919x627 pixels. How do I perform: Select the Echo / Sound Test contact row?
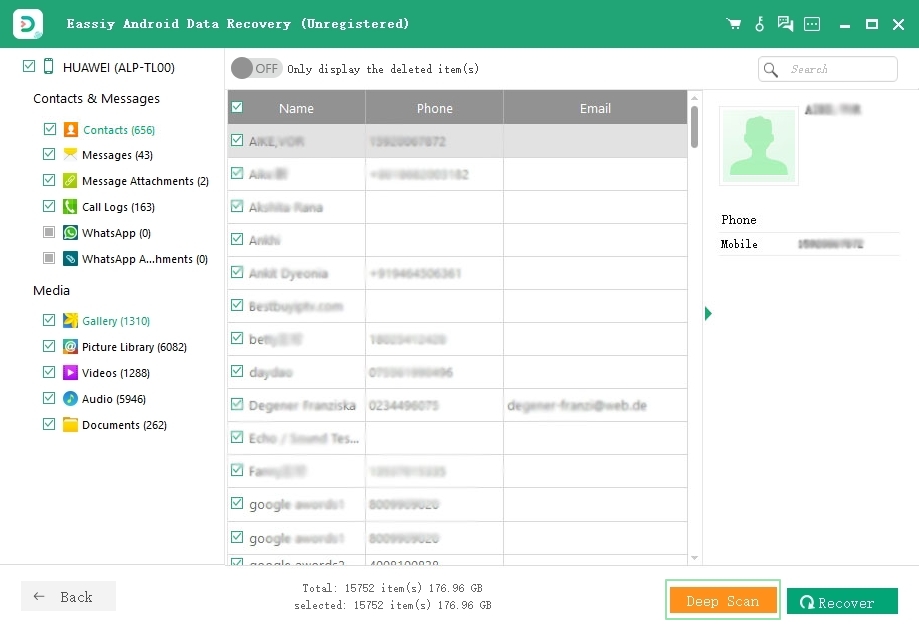pos(457,438)
